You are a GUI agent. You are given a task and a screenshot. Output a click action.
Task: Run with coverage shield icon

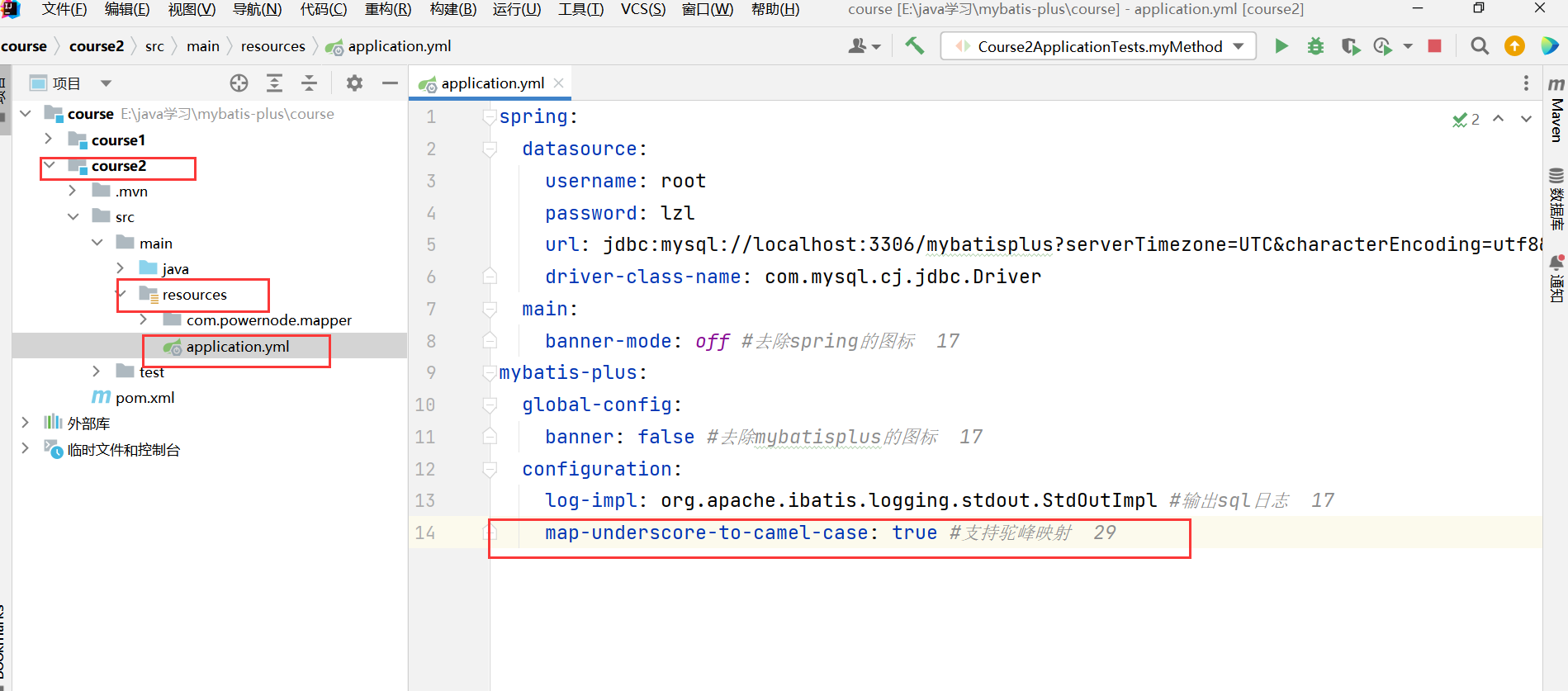(x=1350, y=46)
